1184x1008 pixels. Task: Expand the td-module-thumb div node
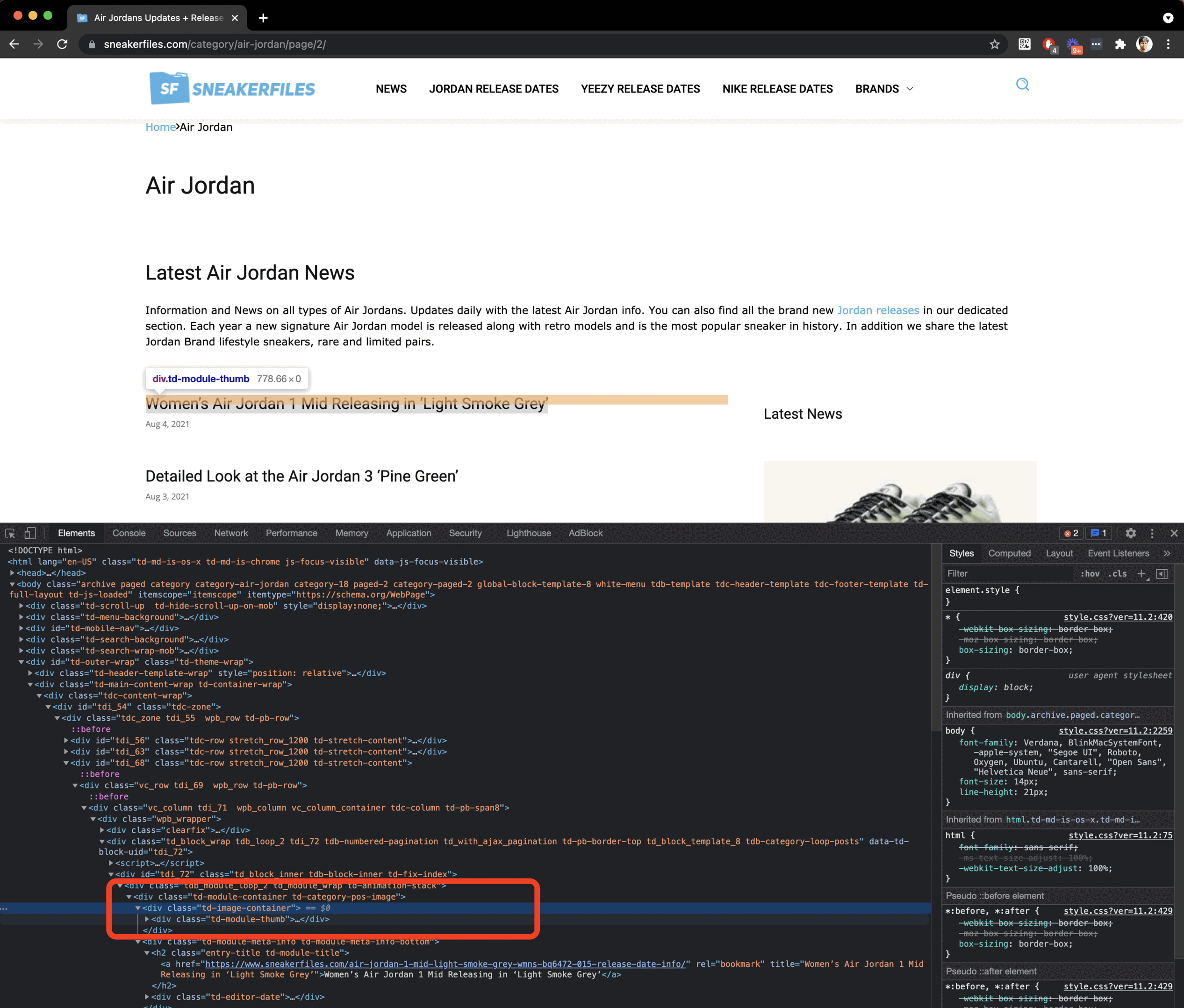pos(147,919)
